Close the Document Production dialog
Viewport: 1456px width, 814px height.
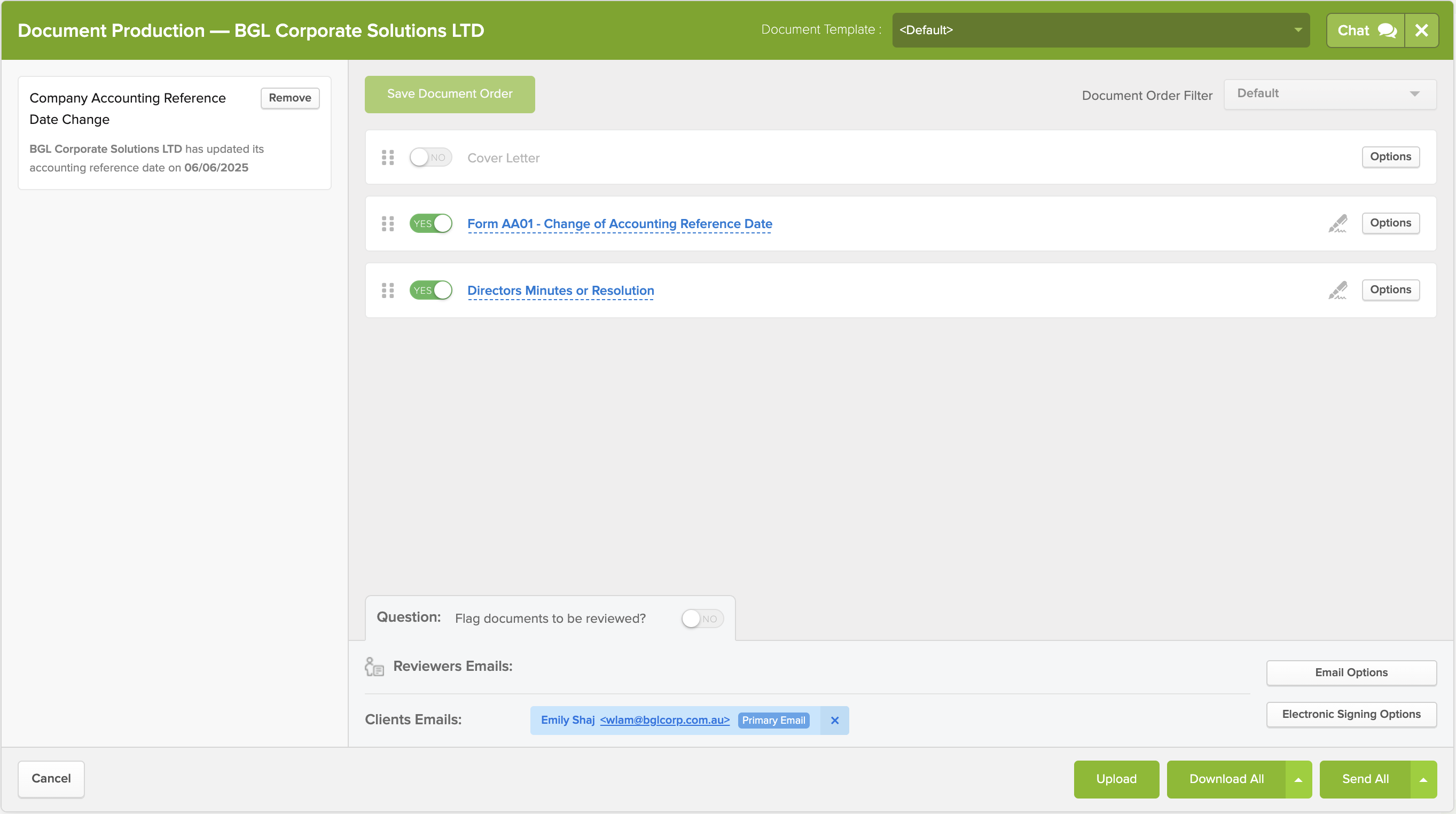pyautogui.click(x=1421, y=30)
